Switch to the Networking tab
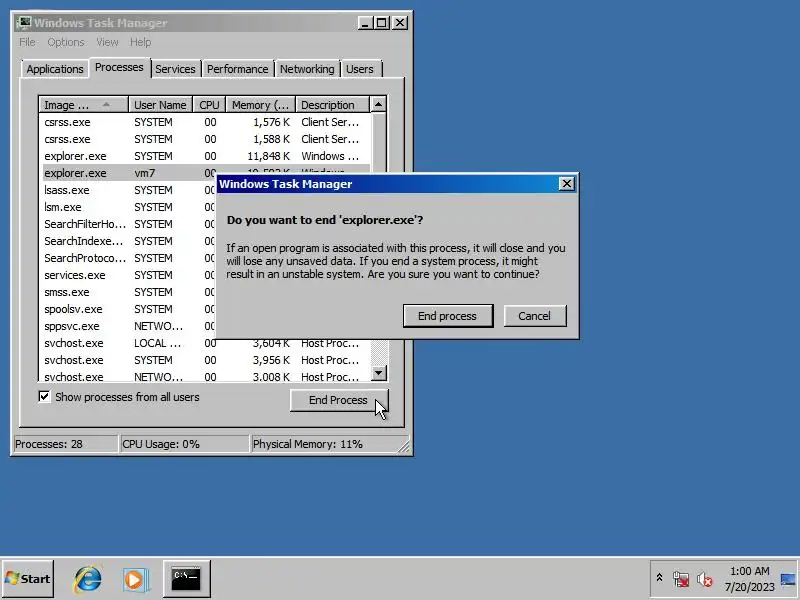The height and width of the screenshot is (600, 800). pyautogui.click(x=307, y=69)
